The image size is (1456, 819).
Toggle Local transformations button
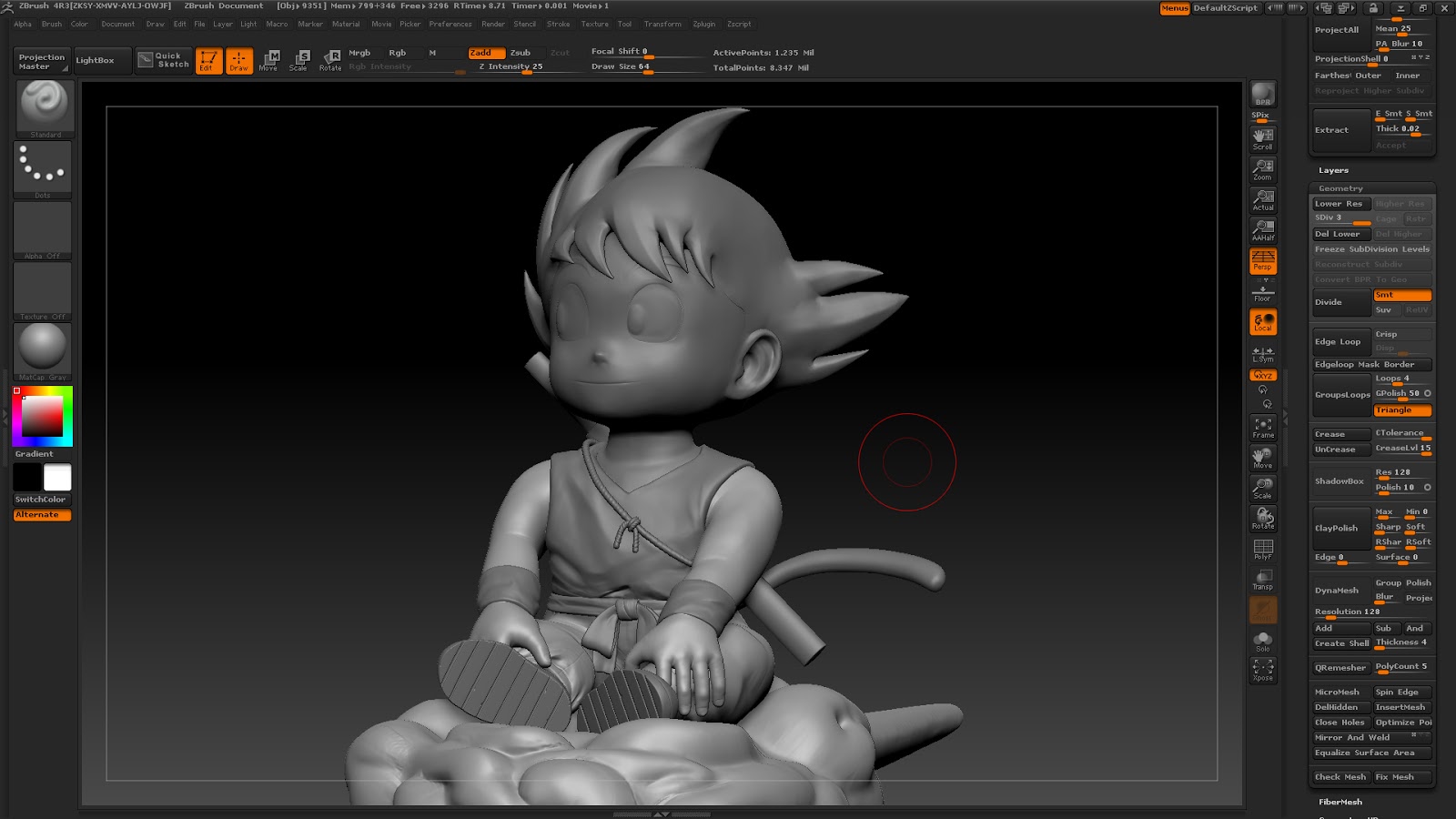click(x=1263, y=321)
